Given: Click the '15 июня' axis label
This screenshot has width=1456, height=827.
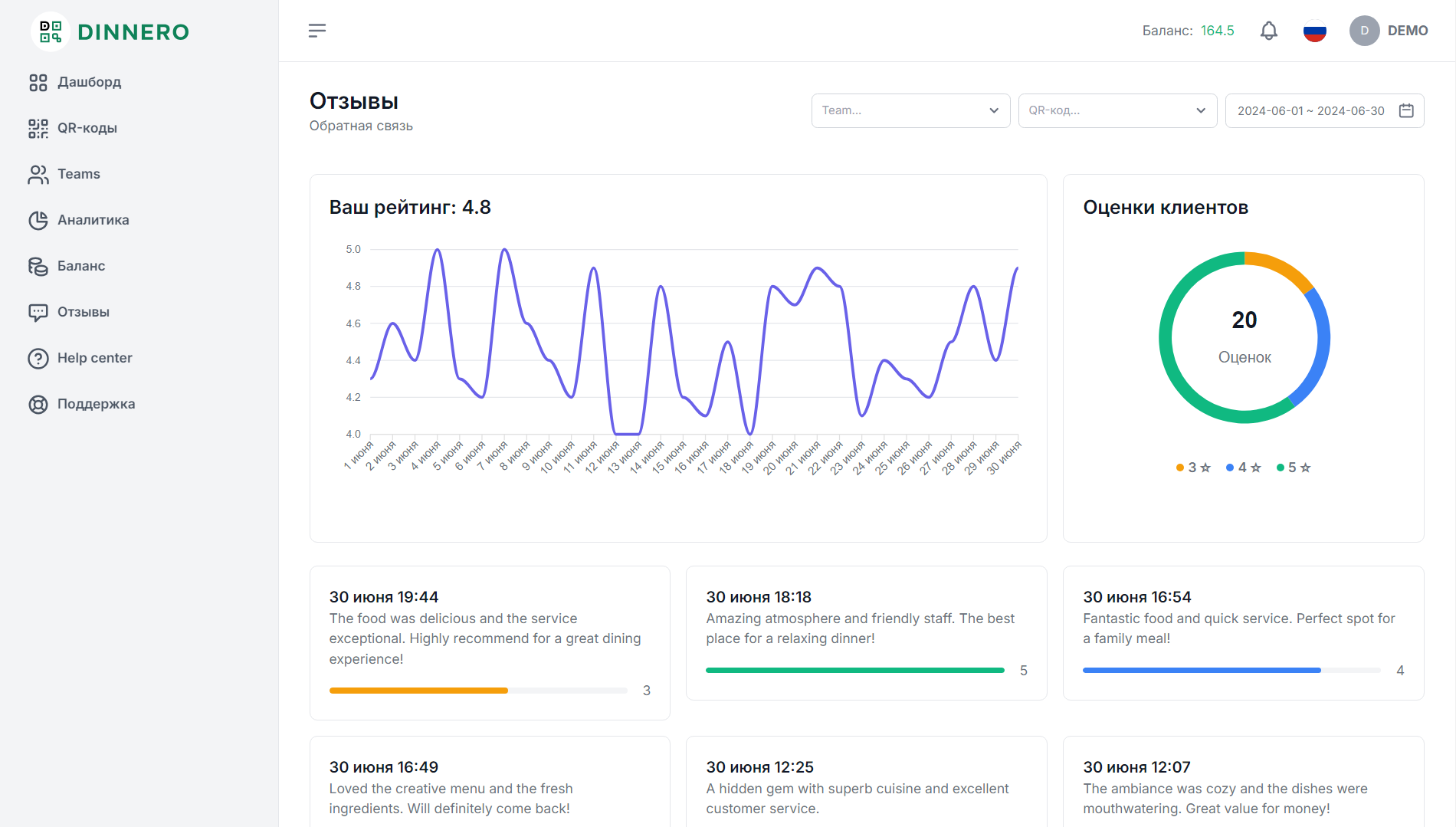Looking at the screenshot, I should (x=669, y=457).
